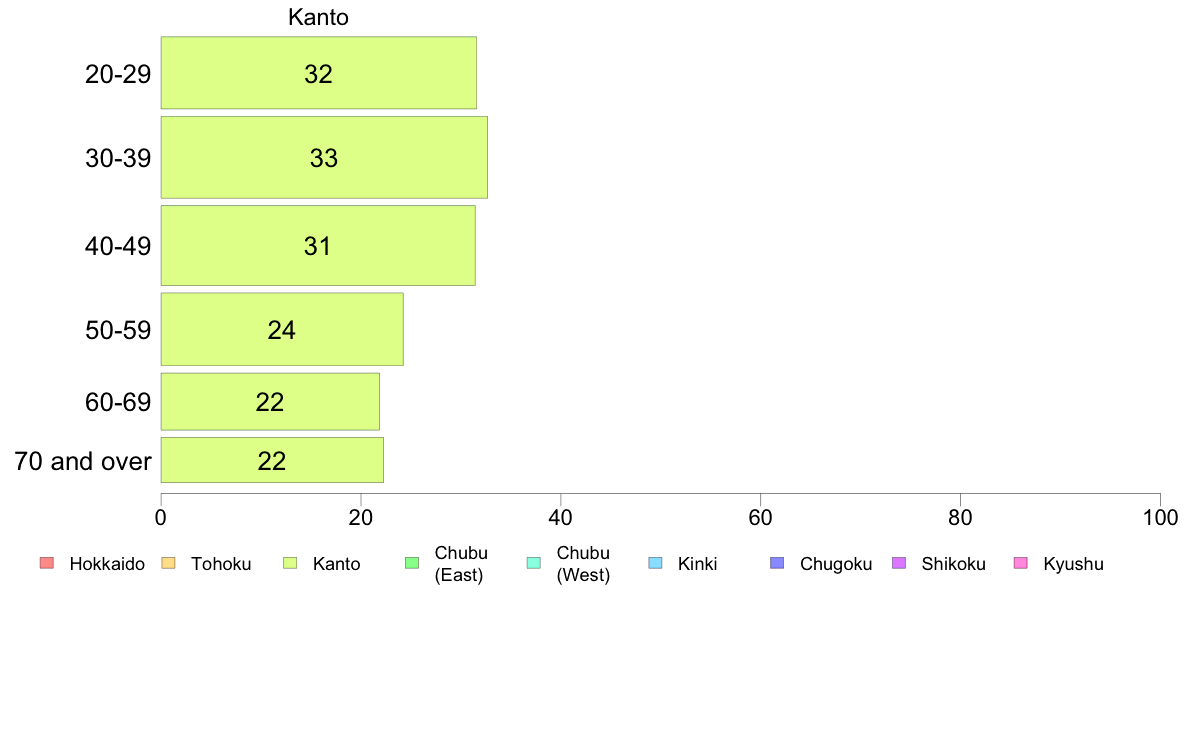Click the 100 tick on x-axis
Image resolution: width=1188 pixels, height=736 pixels.
tap(1160, 518)
